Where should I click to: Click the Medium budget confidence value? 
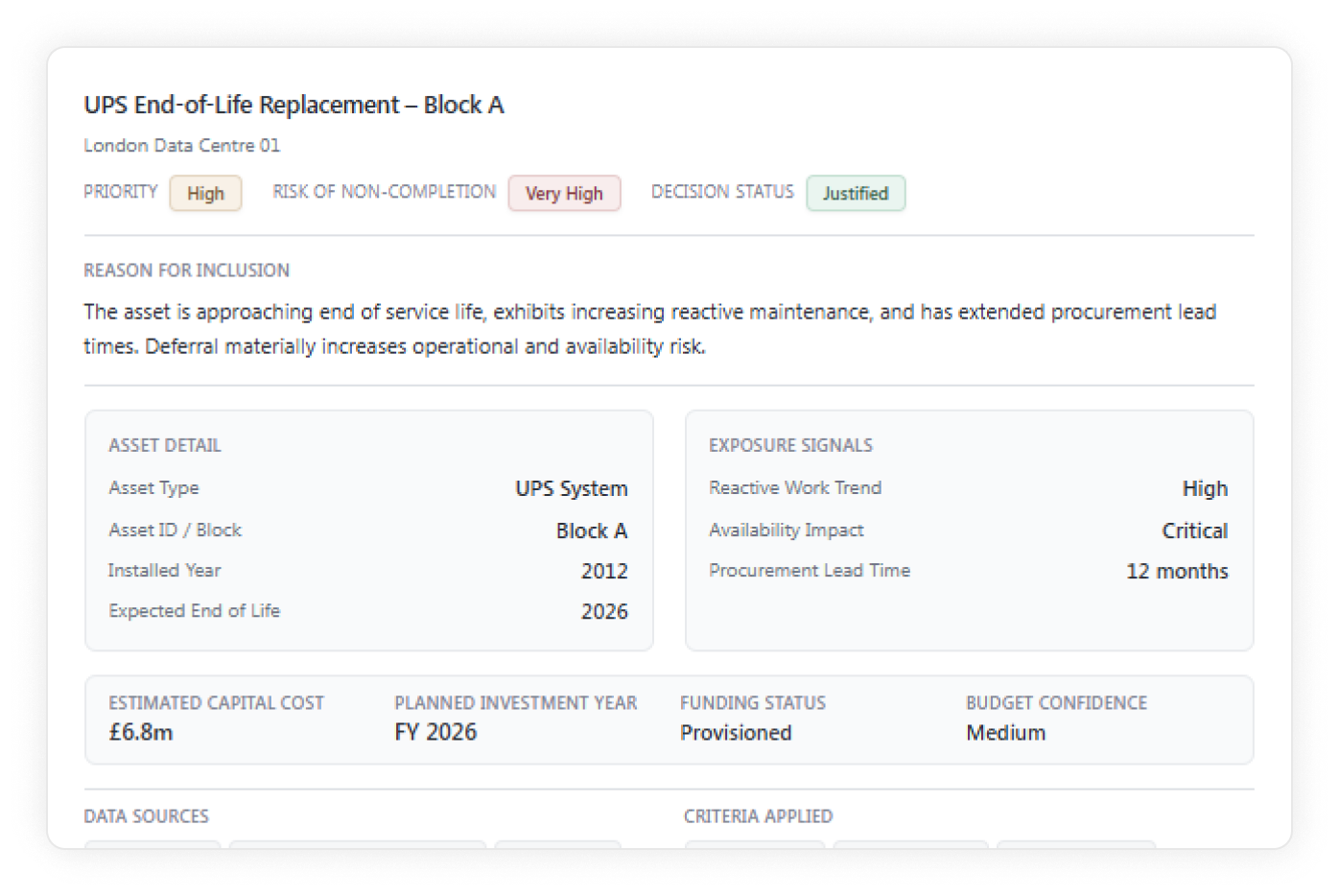point(1005,732)
